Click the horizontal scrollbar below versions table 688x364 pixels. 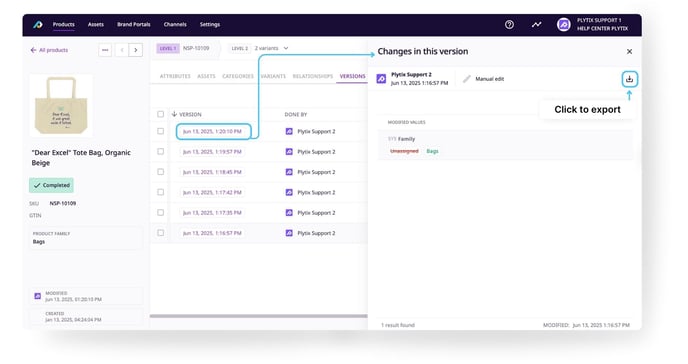click(258, 316)
